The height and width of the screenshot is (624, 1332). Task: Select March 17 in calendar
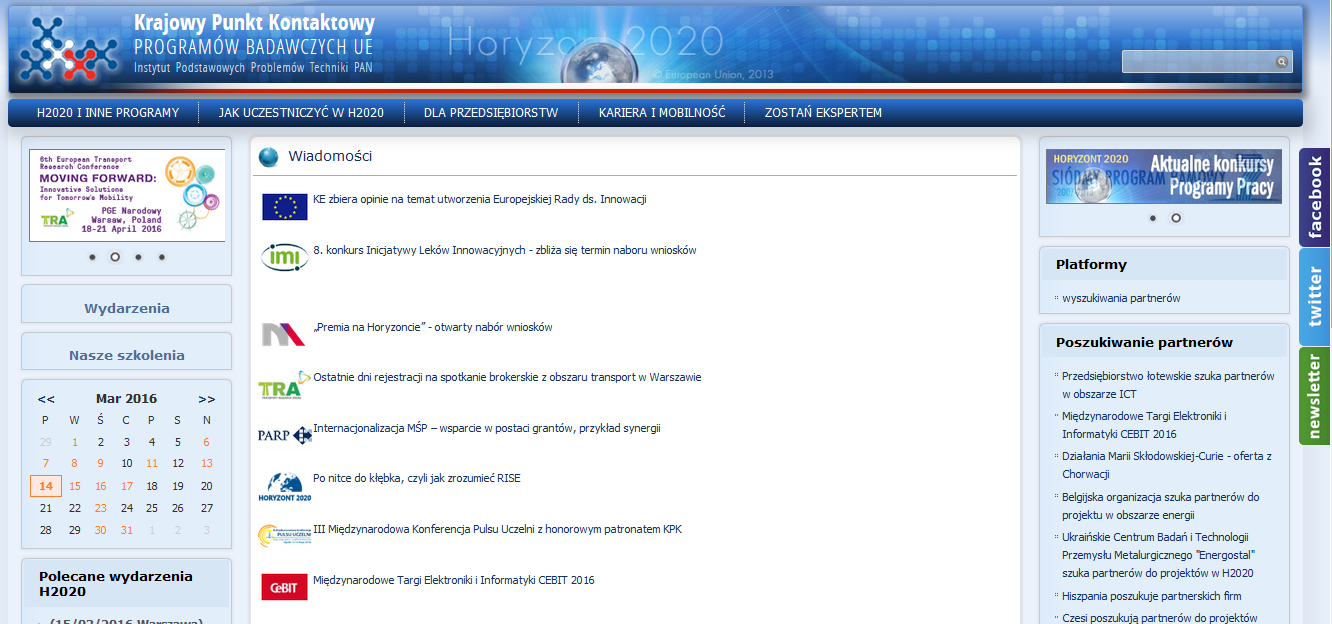coord(126,486)
